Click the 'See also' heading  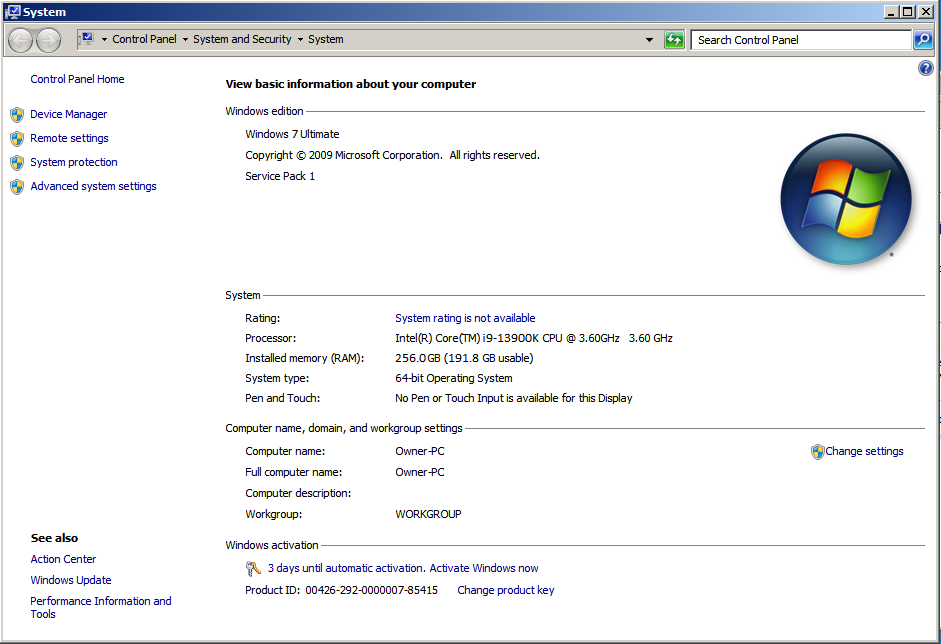(x=54, y=538)
